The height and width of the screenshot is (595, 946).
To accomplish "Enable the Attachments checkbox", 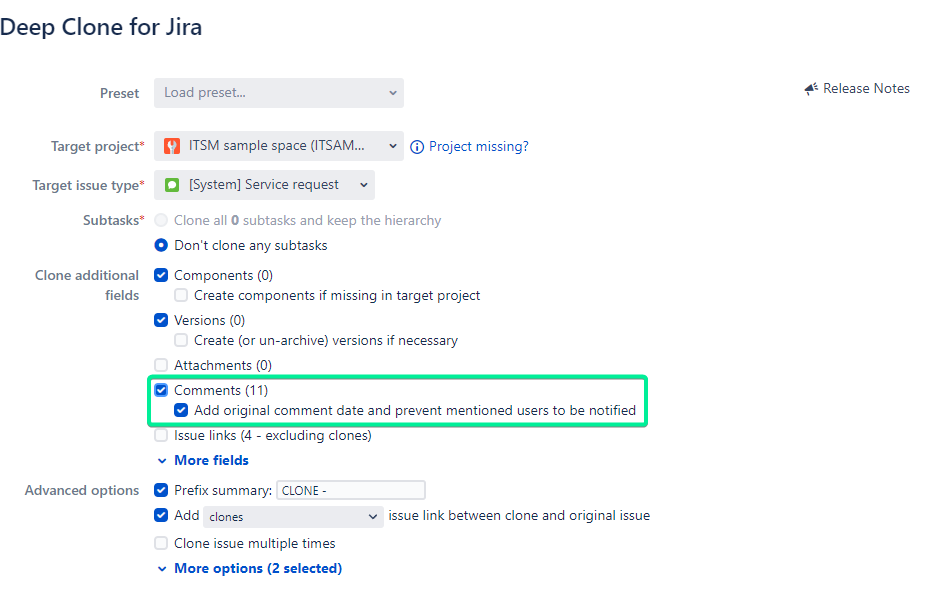I will (x=161, y=364).
